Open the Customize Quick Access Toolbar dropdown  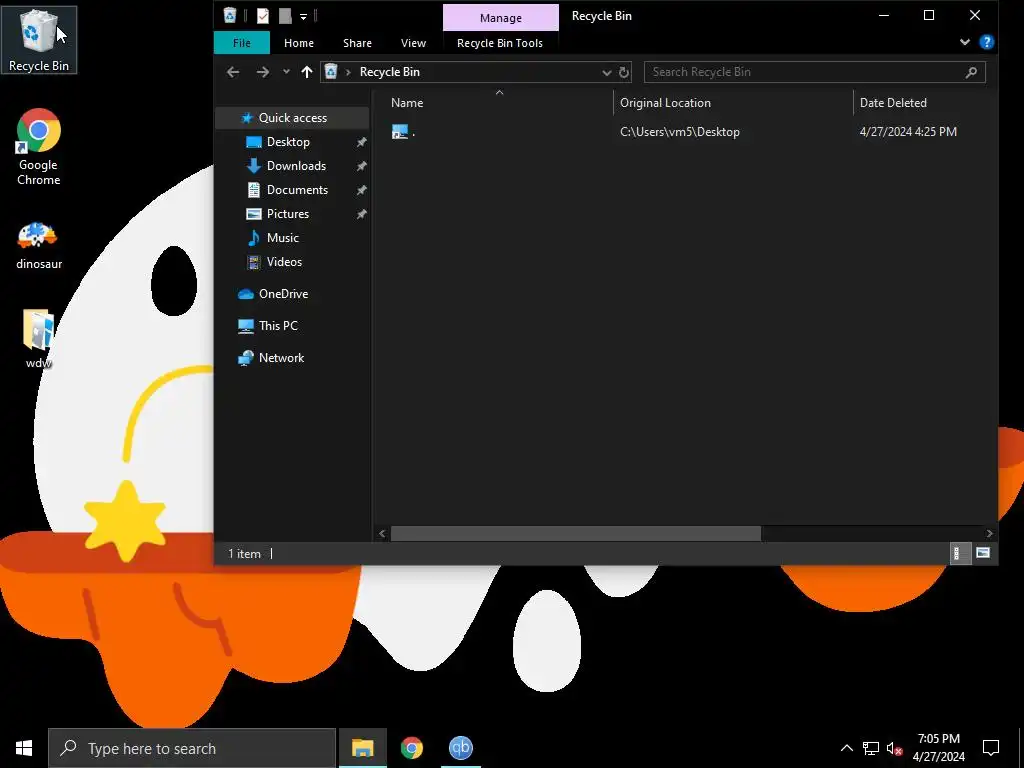click(x=304, y=16)
